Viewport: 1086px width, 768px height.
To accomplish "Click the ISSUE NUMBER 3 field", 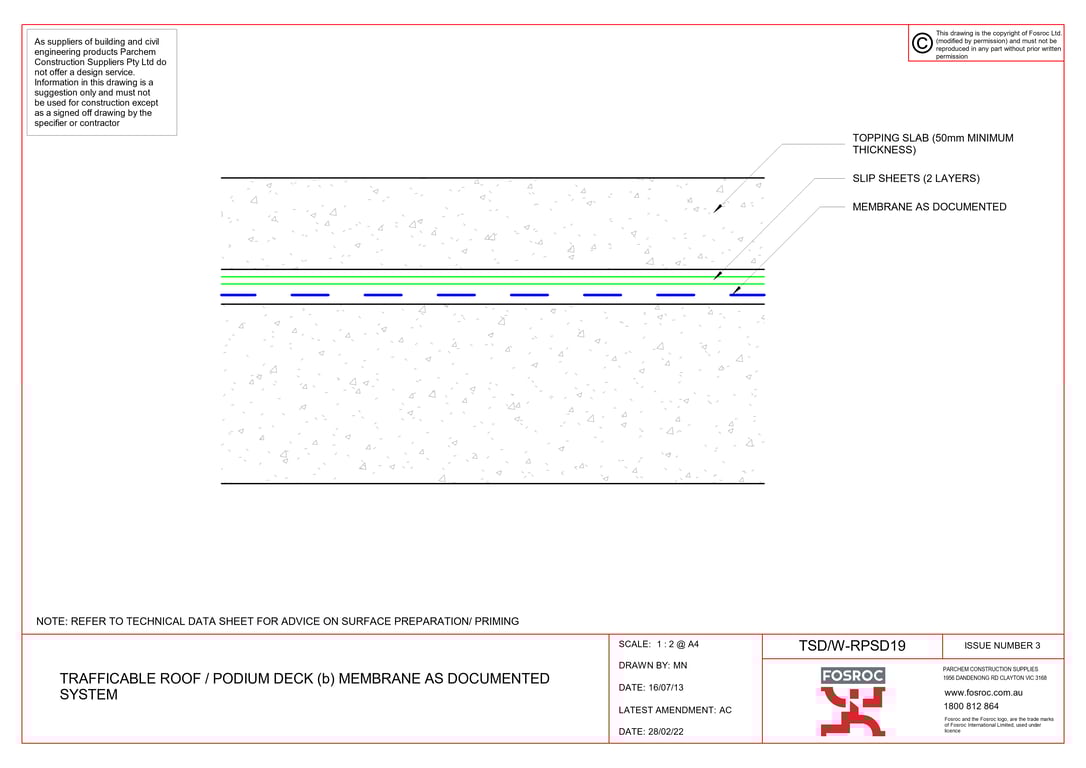I will pyautogui.click(x=1003, y=645).
